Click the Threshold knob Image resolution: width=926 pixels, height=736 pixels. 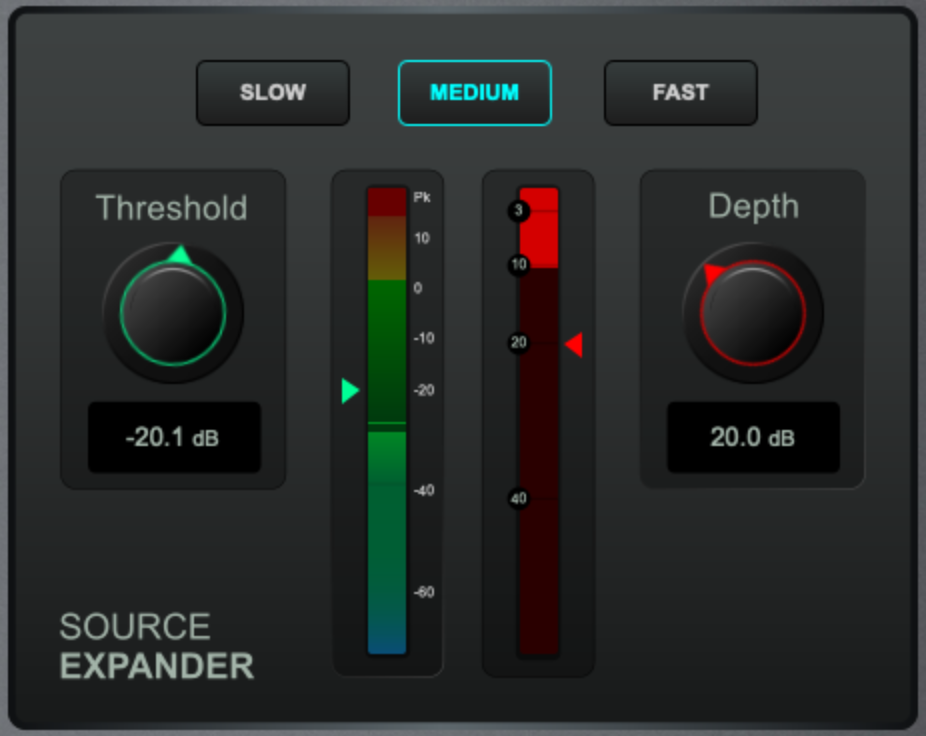pos(173,314)
